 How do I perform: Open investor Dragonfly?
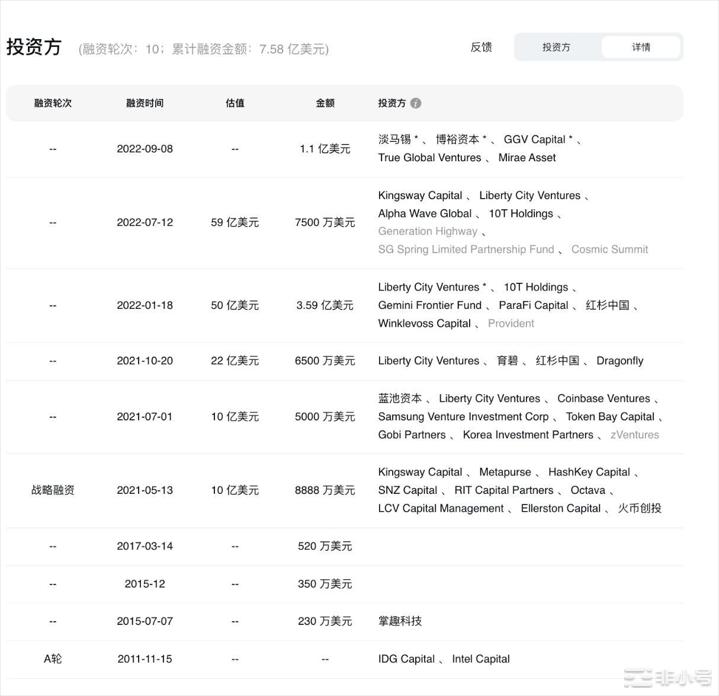point(619,361)
